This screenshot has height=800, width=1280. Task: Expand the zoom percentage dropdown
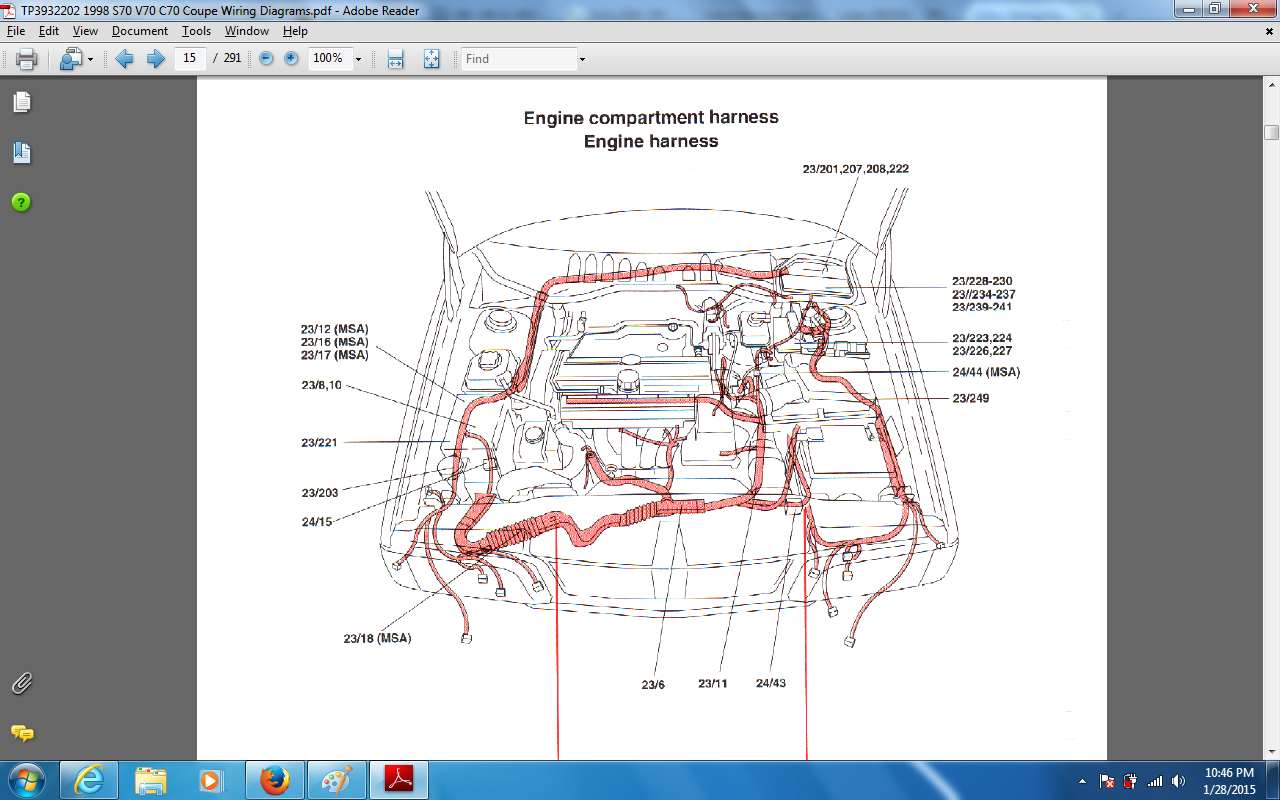358,59
